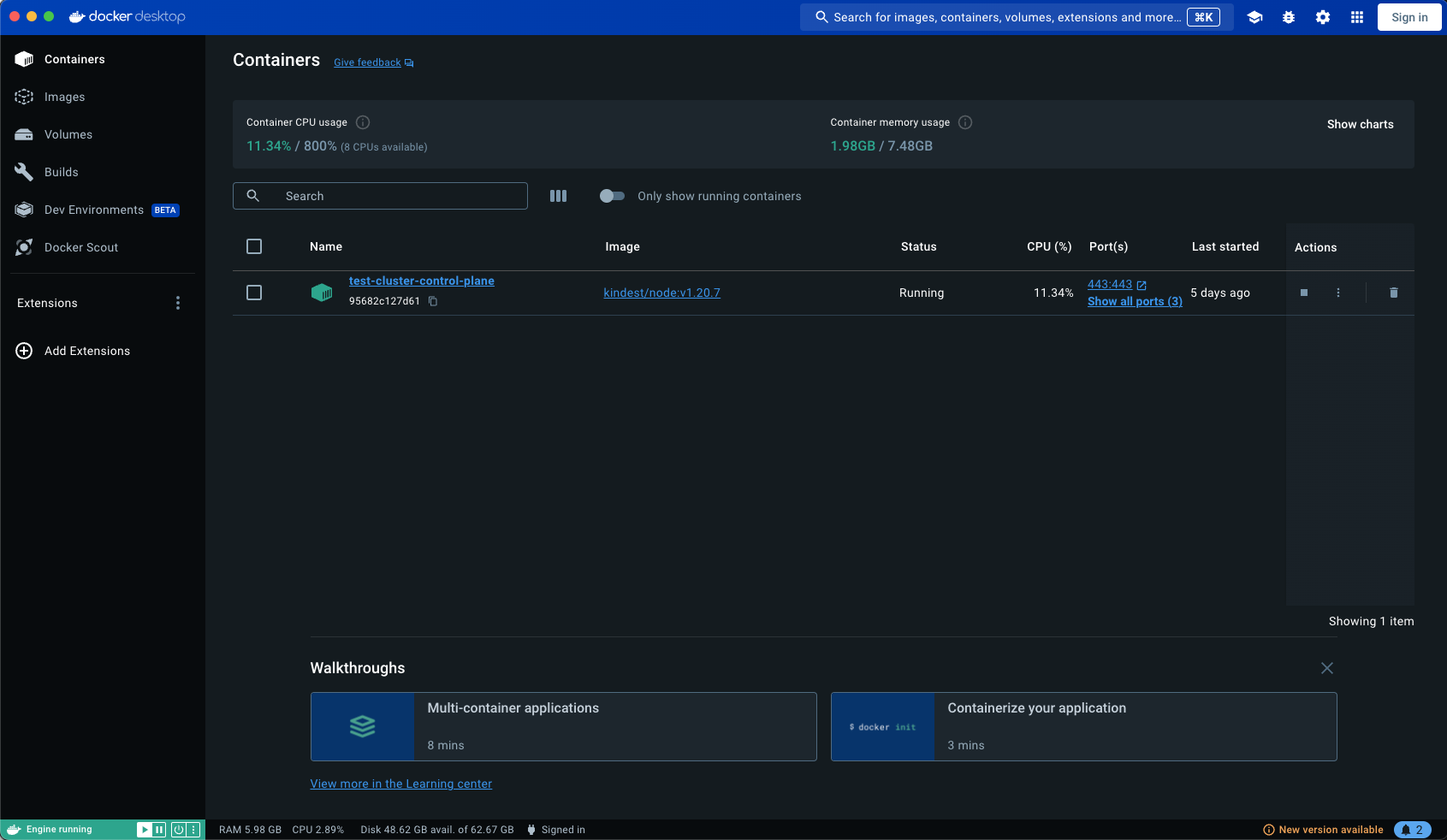The width and height of the screenshot is (1447, 840).
Task: Dismiss the Walkthroughs section
Action: [x=1326, y=668]
